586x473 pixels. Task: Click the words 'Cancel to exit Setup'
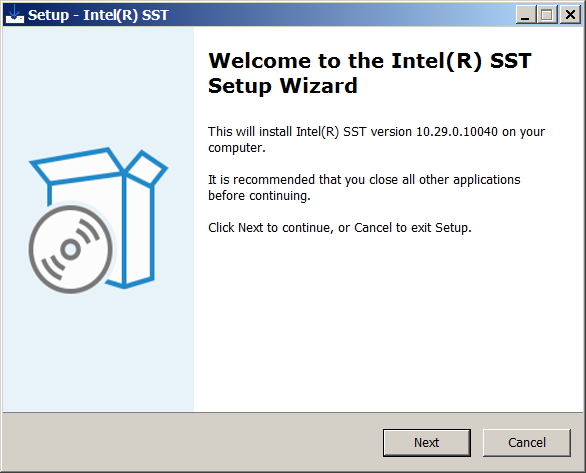click(x=411, y=228)
